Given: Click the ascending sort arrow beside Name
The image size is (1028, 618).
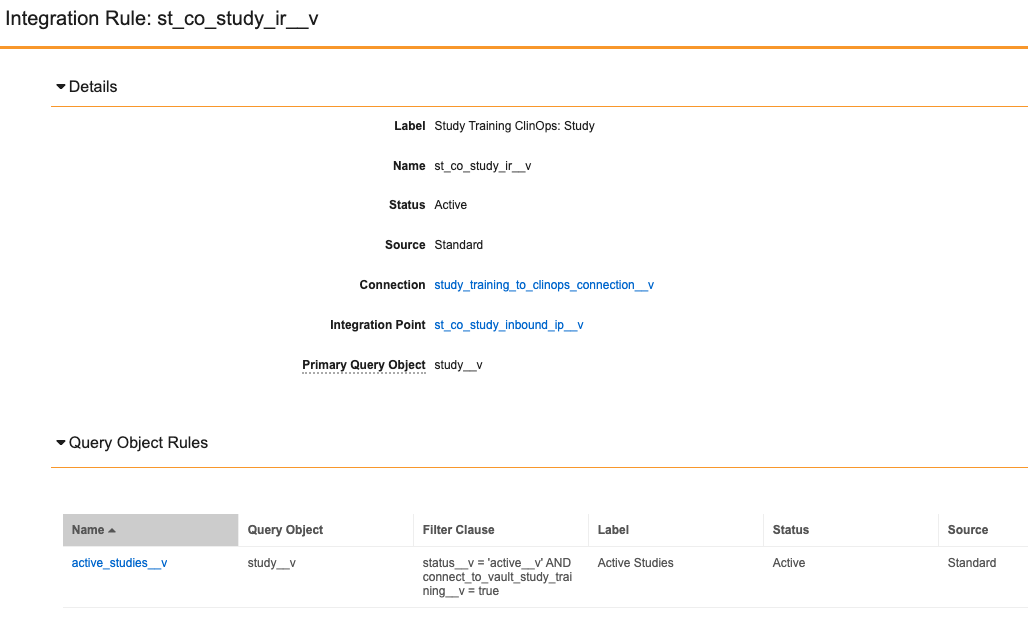Looking at the screenshot, I should 112,530.
